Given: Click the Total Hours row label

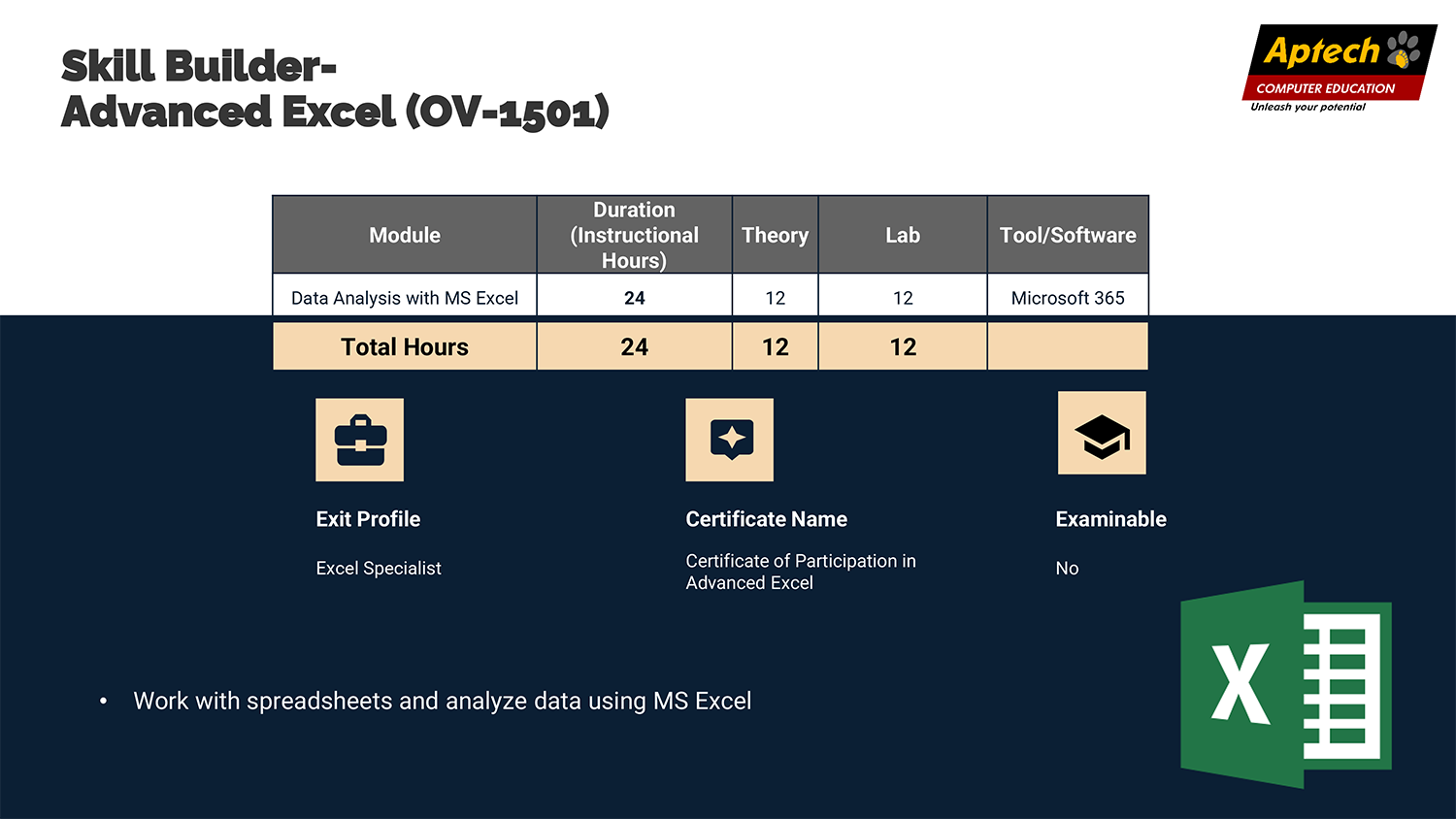Looking at the screenshot, I should pos(405,346).
